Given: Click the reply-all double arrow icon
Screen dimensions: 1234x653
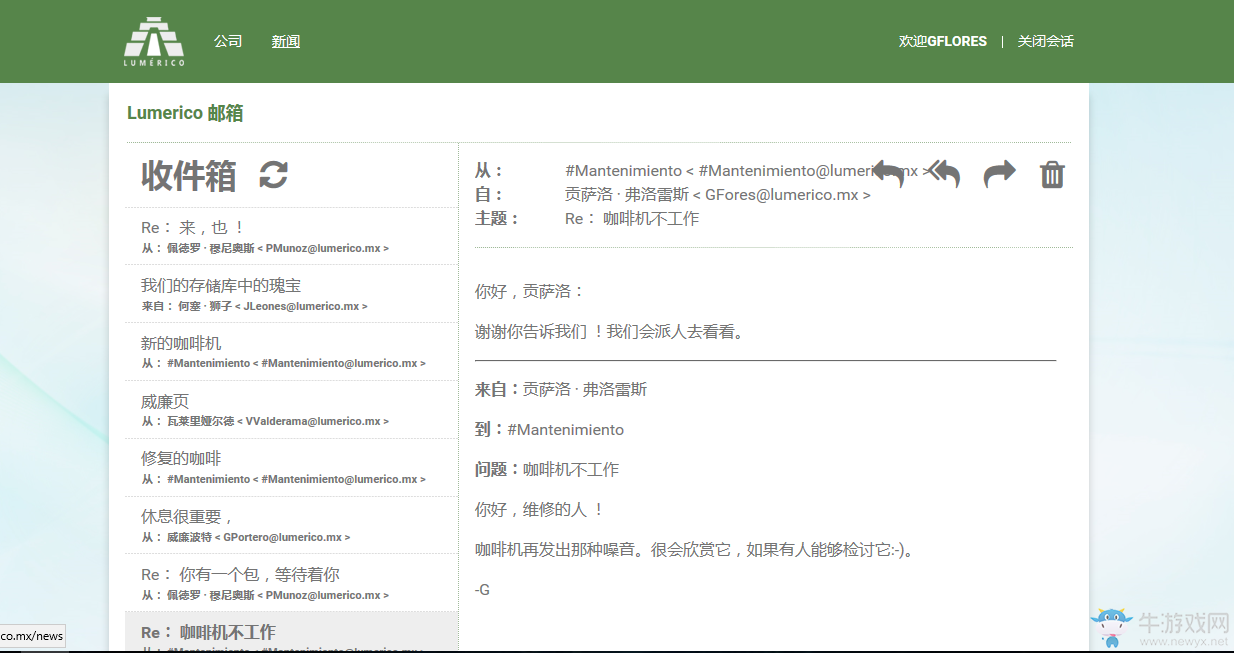Looking at the screenshot, I should pyautogui.click(x=943, y=174).
